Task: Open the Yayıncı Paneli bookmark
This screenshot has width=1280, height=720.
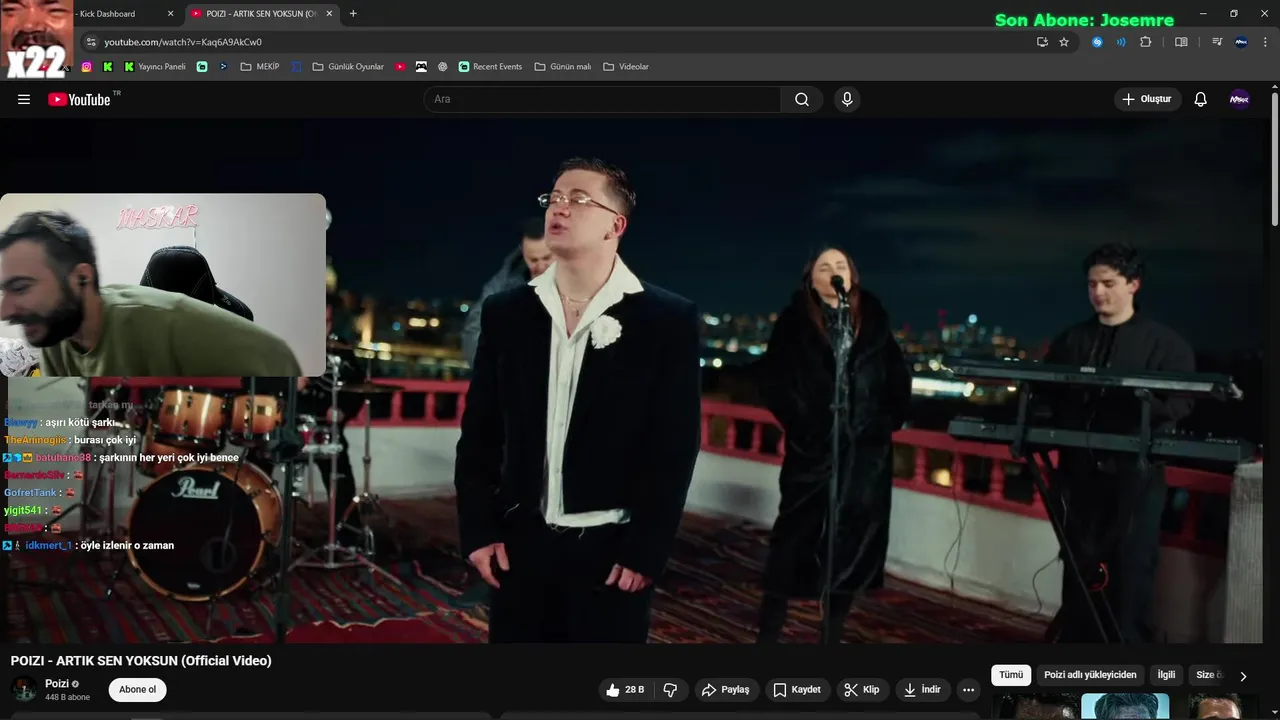Action: click(x=155, y=67)
